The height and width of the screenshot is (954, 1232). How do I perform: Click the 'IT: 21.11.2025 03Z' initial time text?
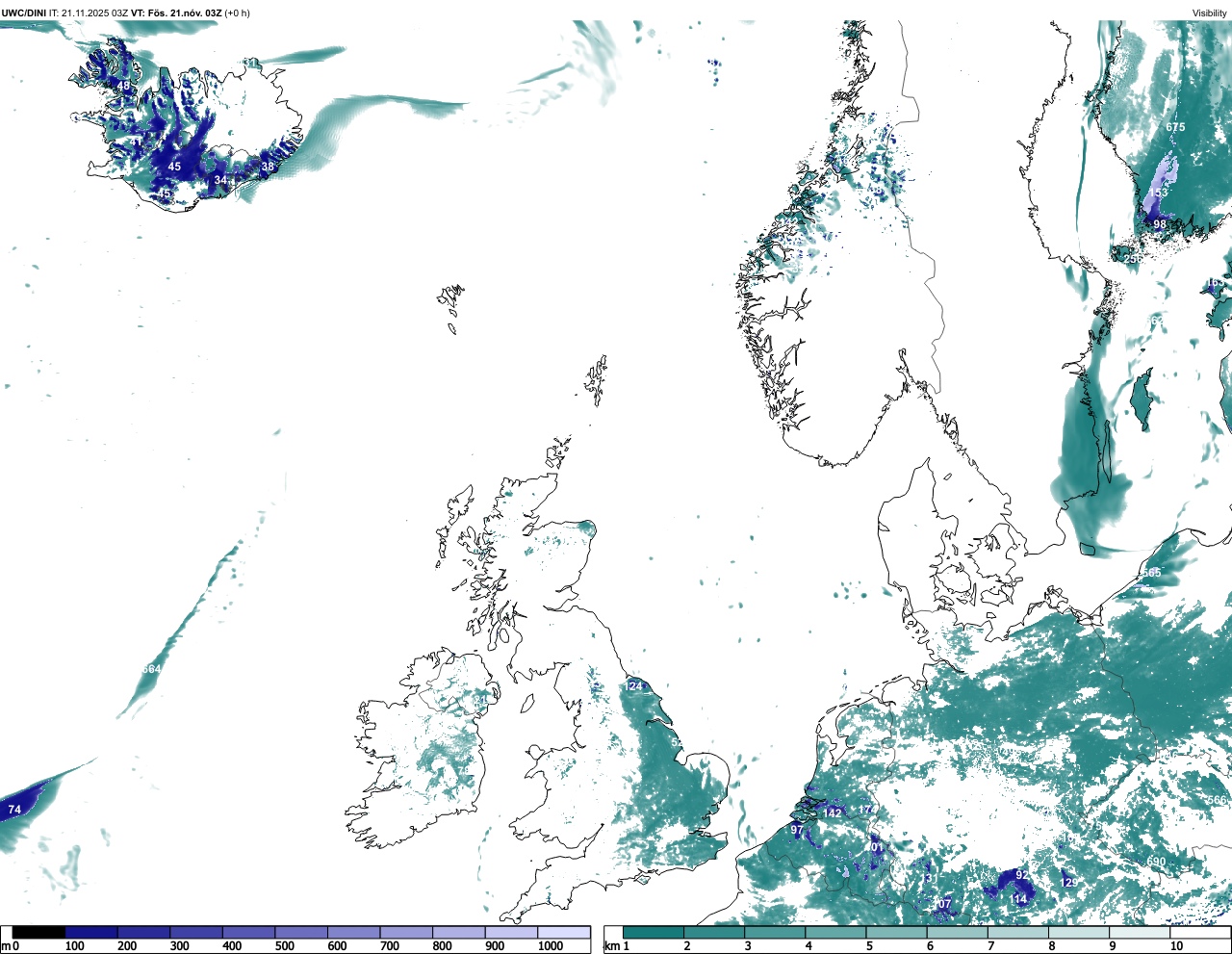[x=89, y=13]
